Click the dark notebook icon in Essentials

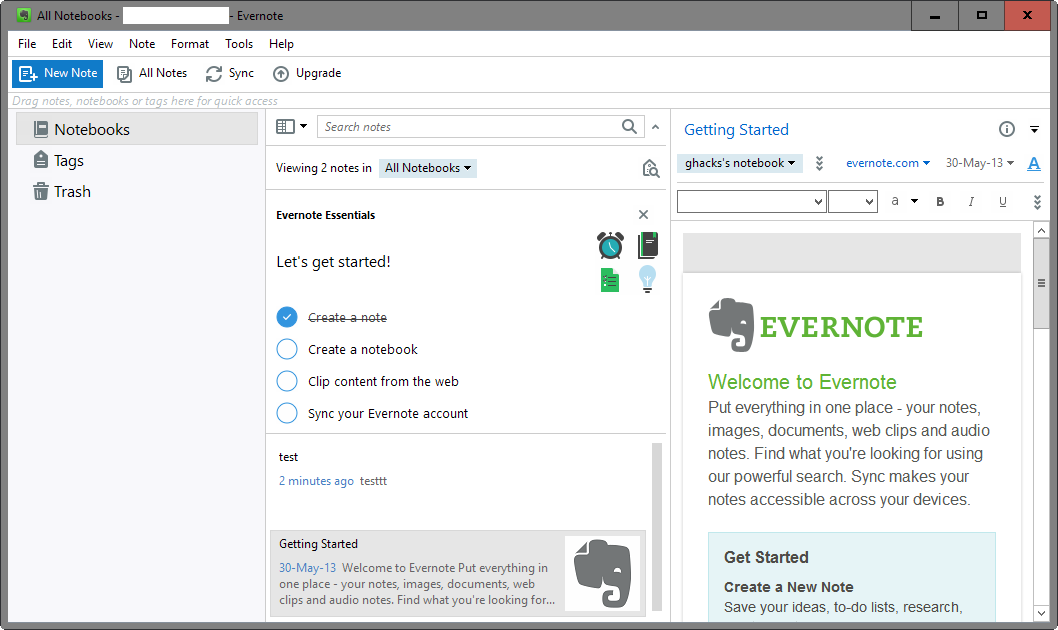click(648, 245)
